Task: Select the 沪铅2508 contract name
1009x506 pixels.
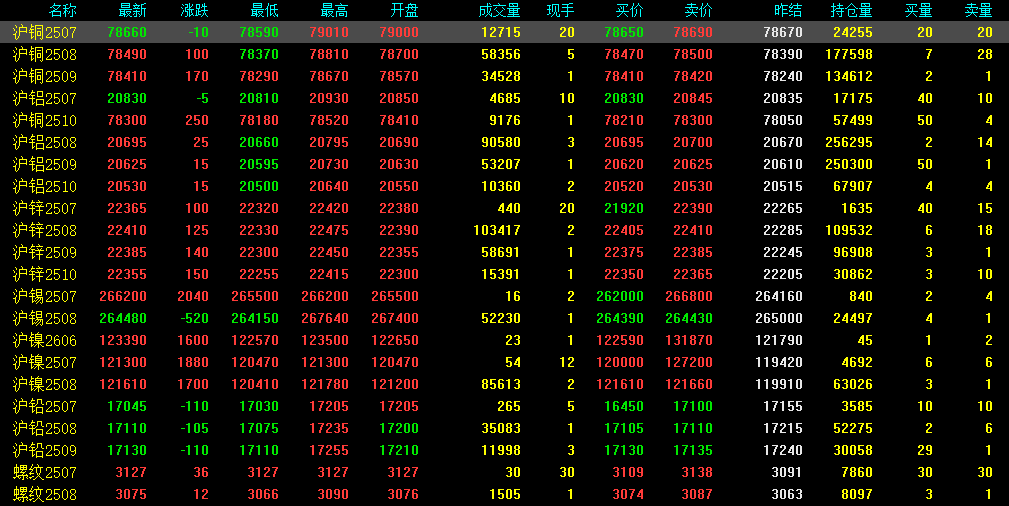Action: (44, 428)
